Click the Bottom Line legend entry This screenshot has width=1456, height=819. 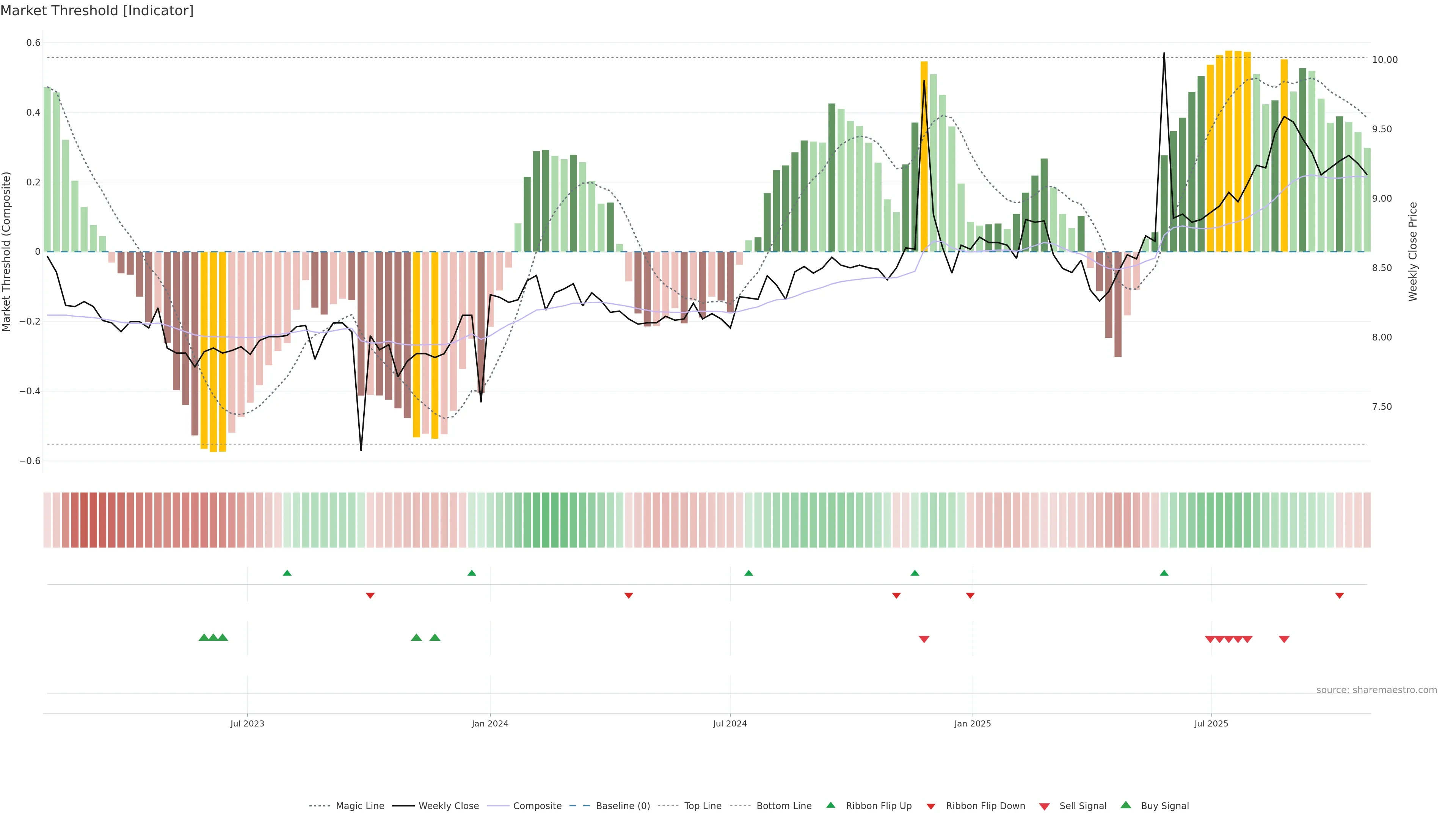click(783, 806)
